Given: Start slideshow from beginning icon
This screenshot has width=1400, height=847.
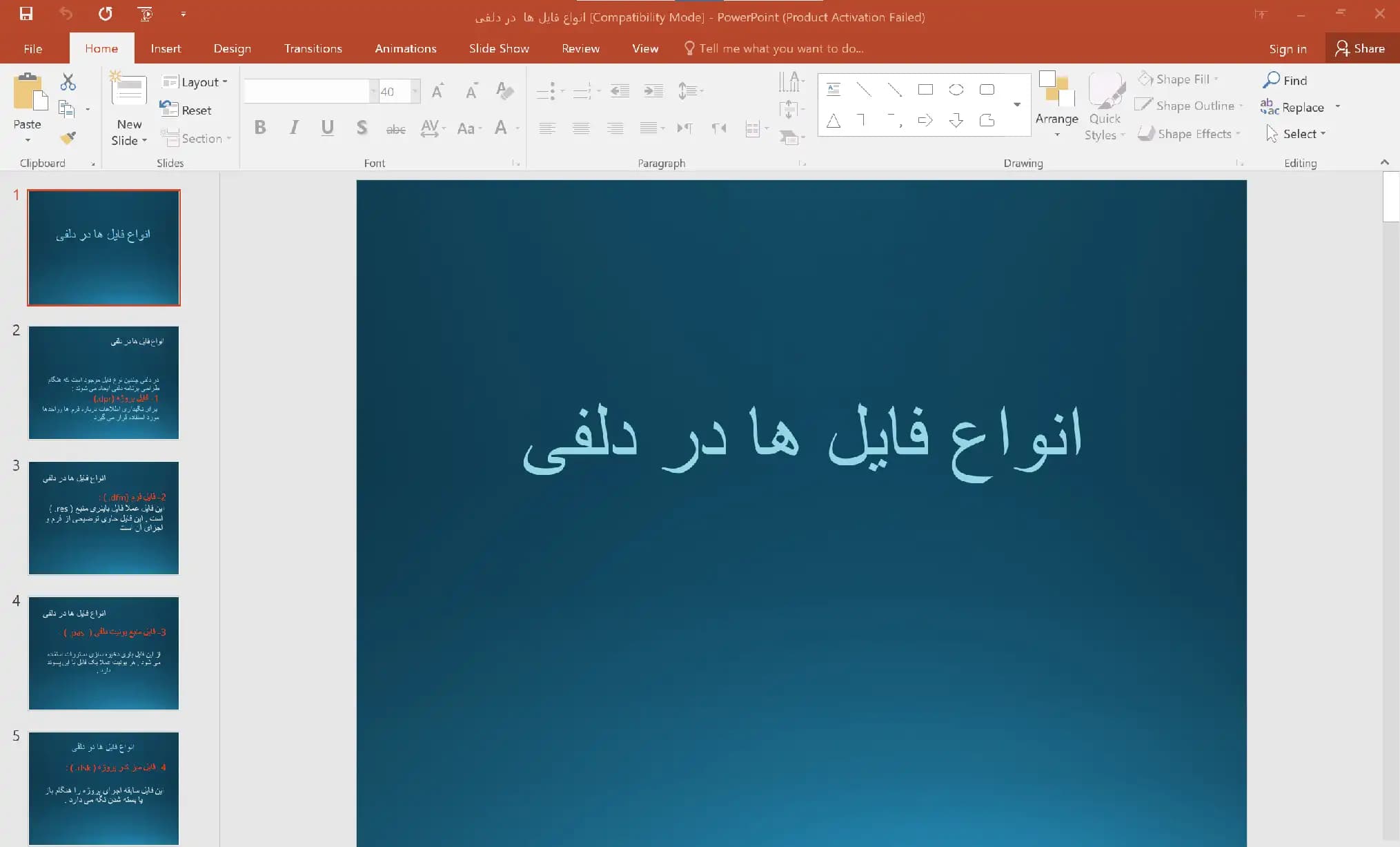Looking at the screenshot, I should point(145,14).
